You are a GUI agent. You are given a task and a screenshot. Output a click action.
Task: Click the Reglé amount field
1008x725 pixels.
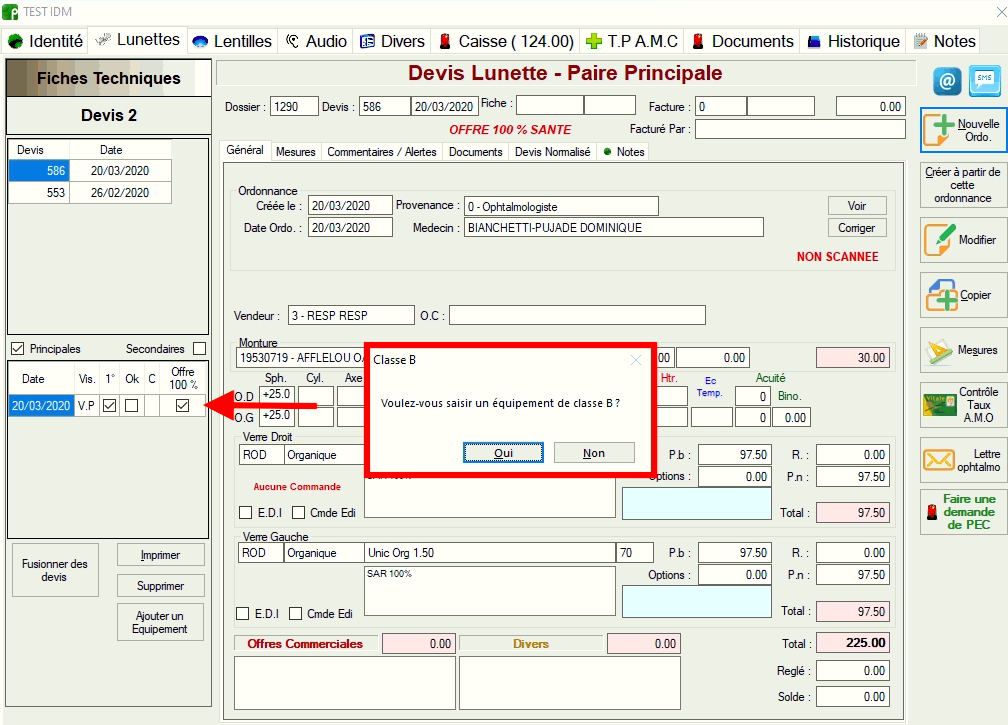853,671
